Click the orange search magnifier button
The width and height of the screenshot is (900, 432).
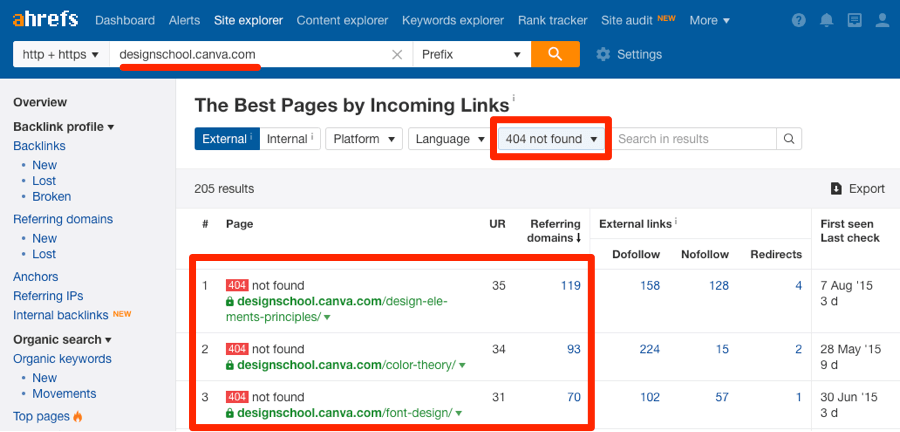click(555, 55)
